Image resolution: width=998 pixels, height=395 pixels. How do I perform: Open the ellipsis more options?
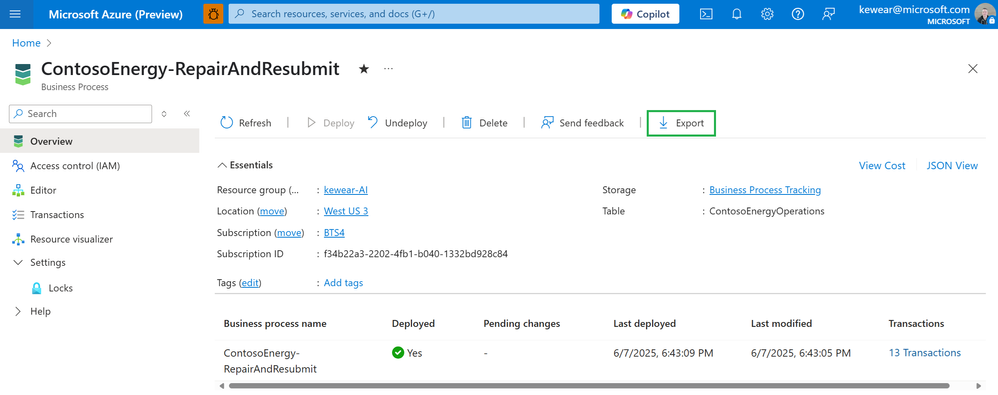(x=388, y=68)
